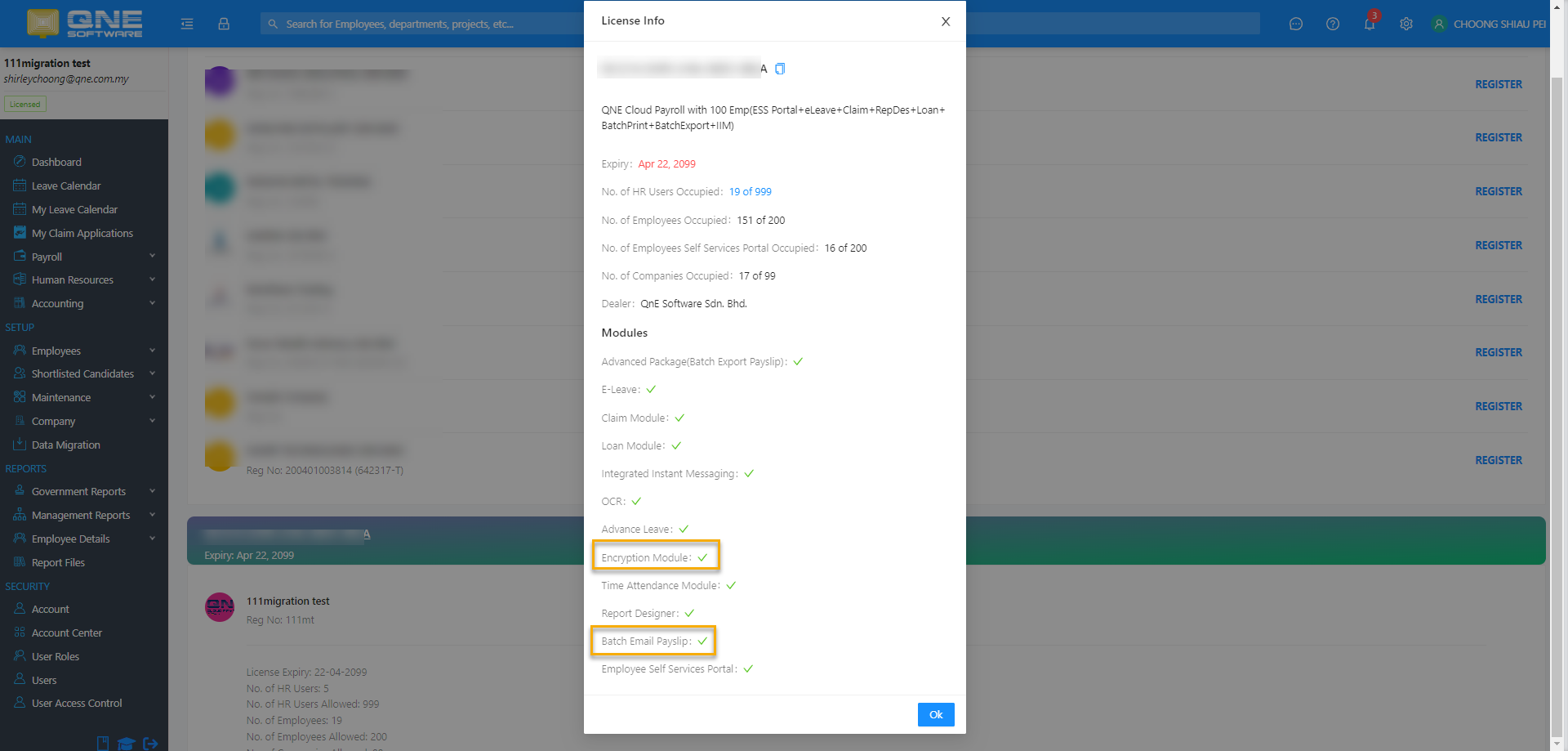
Task: Select dealer text QnE Software Sdn. Bhd.
Action: (693, 304)
